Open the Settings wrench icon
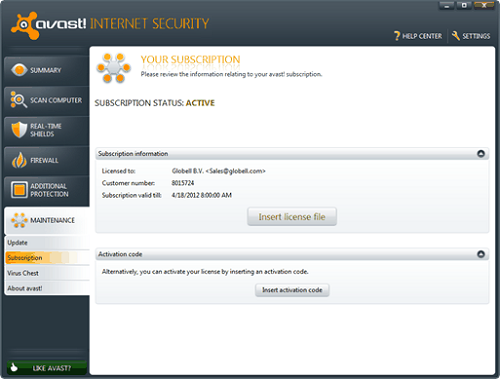 455,36
